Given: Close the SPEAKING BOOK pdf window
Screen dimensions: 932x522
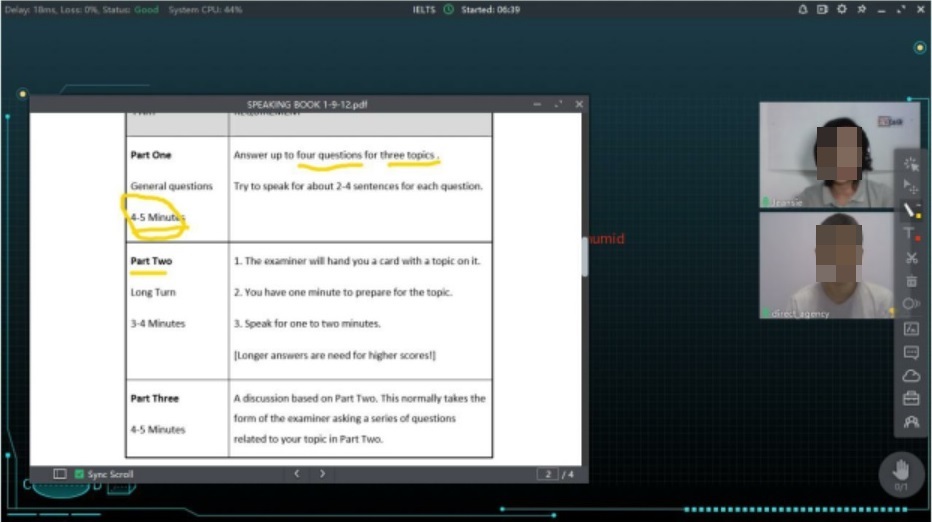Looking at the screenshot, I should 579,104.
